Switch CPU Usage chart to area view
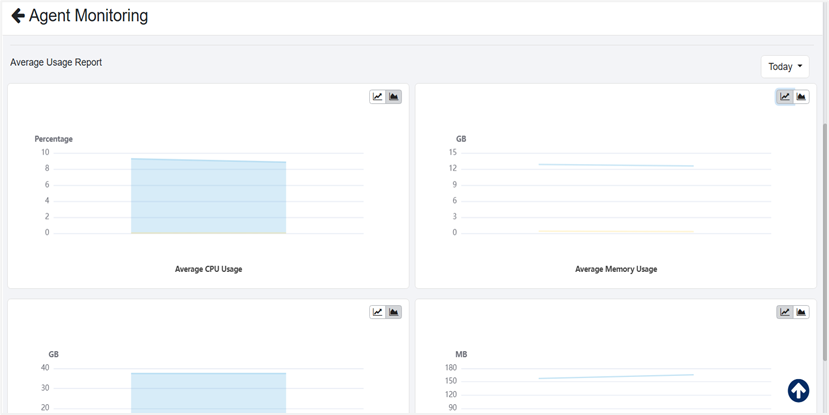The width and height of the screenshot is (829, 415). point(394,97)
